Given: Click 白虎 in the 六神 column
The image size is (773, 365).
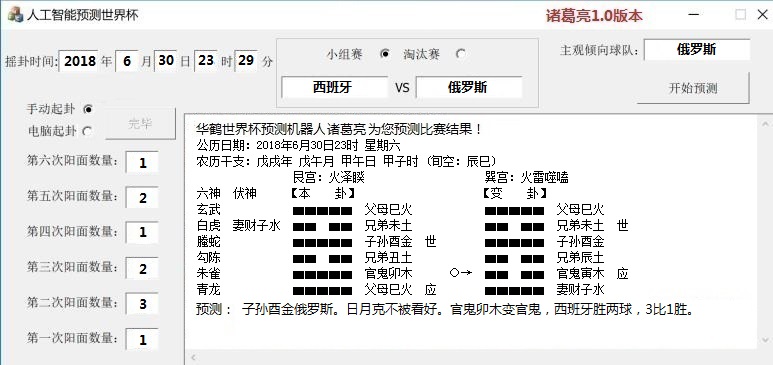Looking at the screenshot, I should pyautogui.click(x=208, y=225).
